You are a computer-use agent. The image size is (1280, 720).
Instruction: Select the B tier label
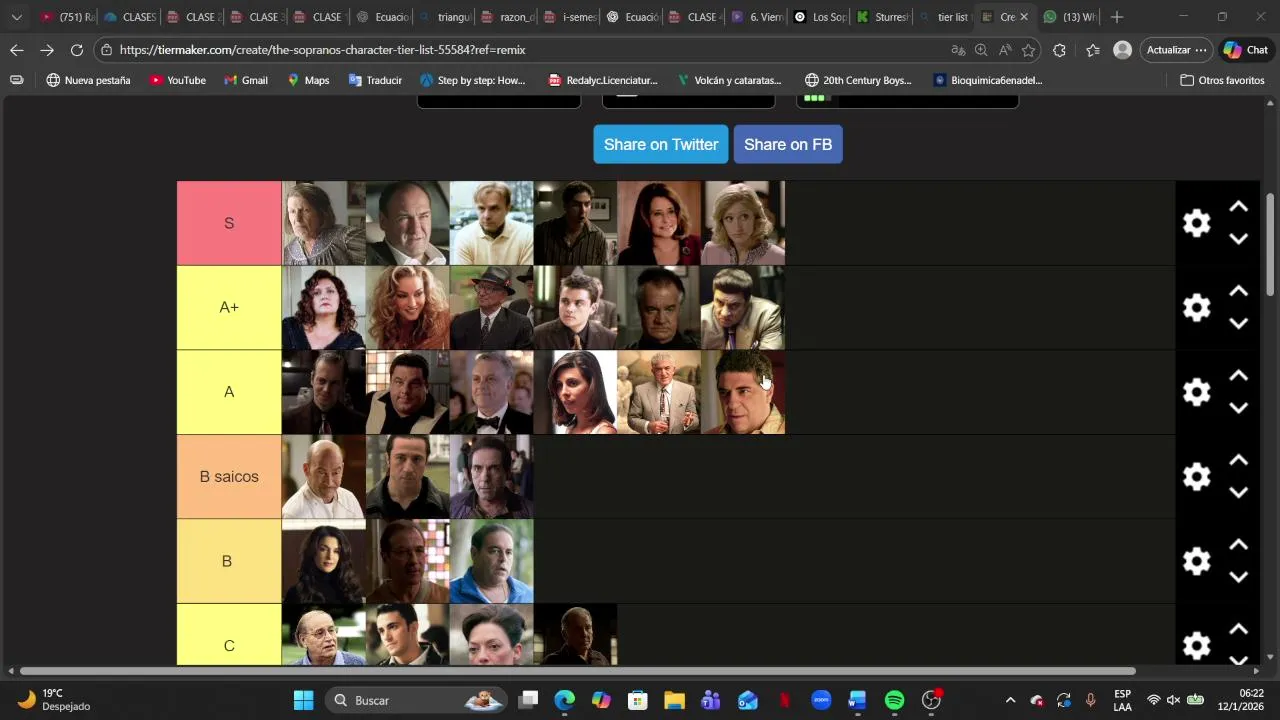coord(229,561)
